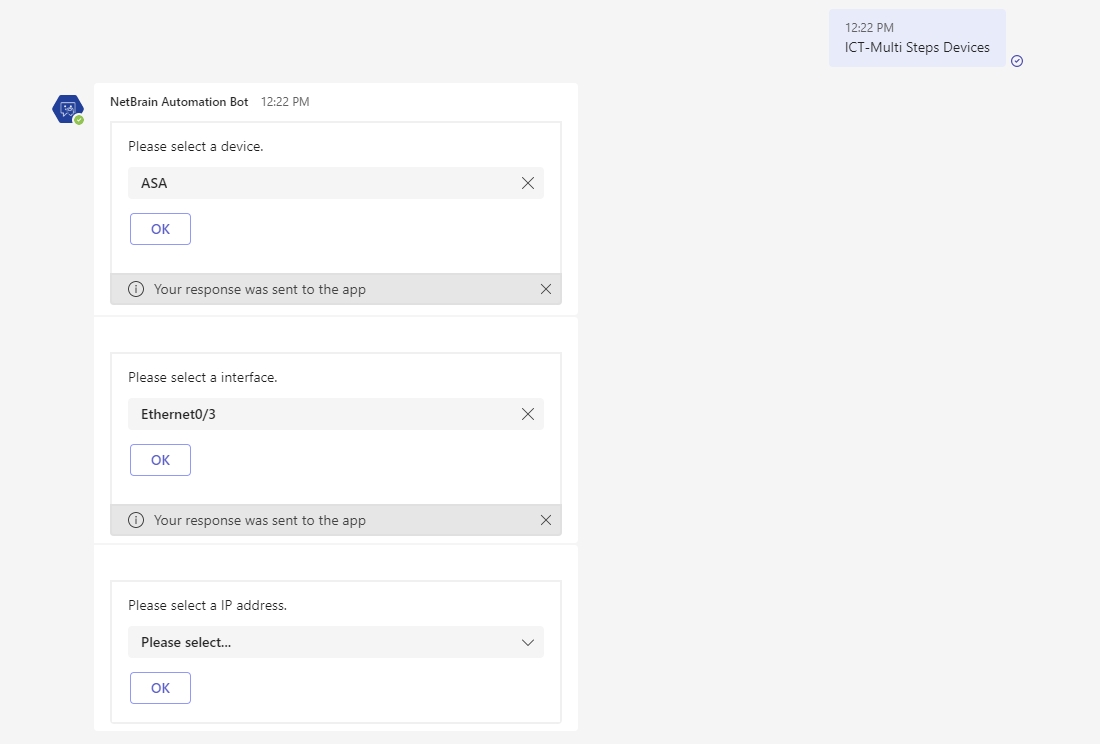Click the bot message timestamp 12:22 PM
Image resolution: width=1100 pixels, height=744 pixels.
pyautogui.click(x=285, y=102)
